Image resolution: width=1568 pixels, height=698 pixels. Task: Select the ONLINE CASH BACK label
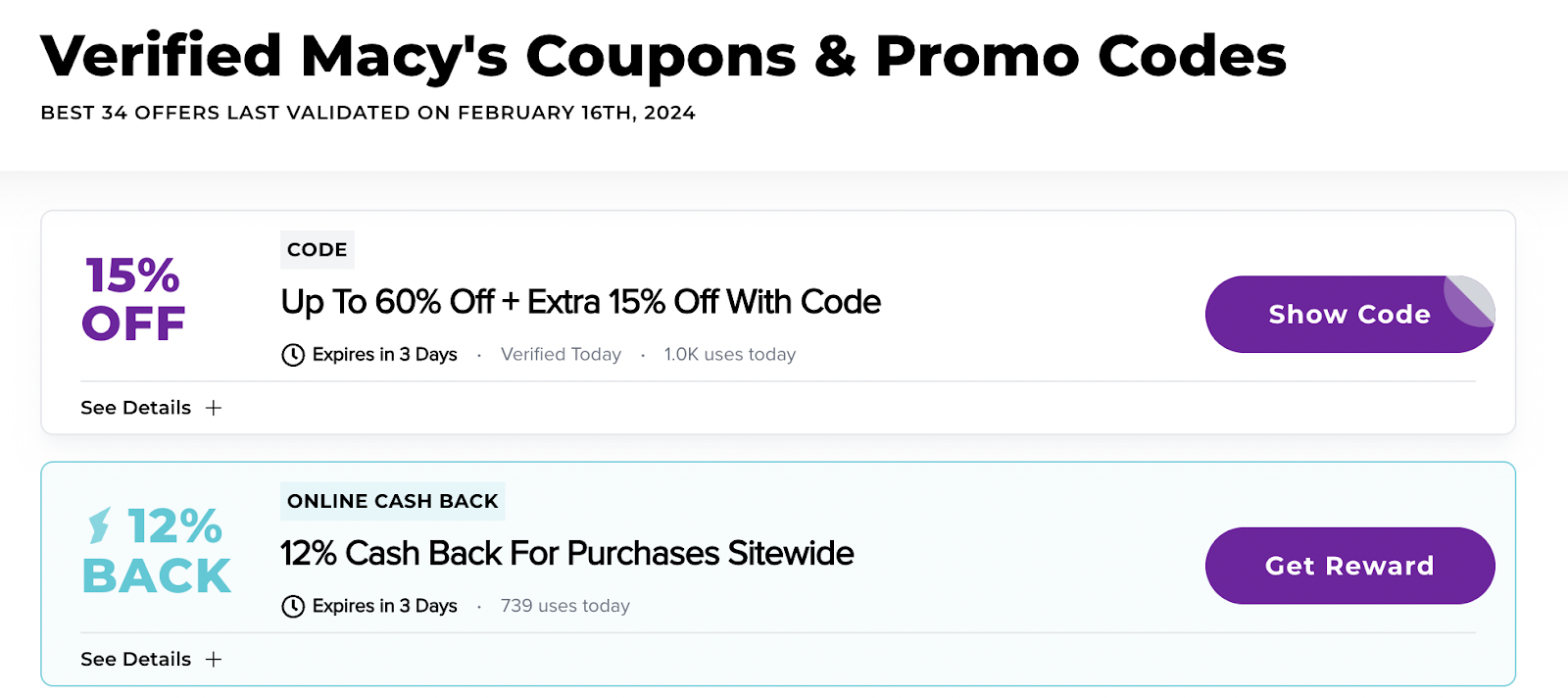coord(392,501)
